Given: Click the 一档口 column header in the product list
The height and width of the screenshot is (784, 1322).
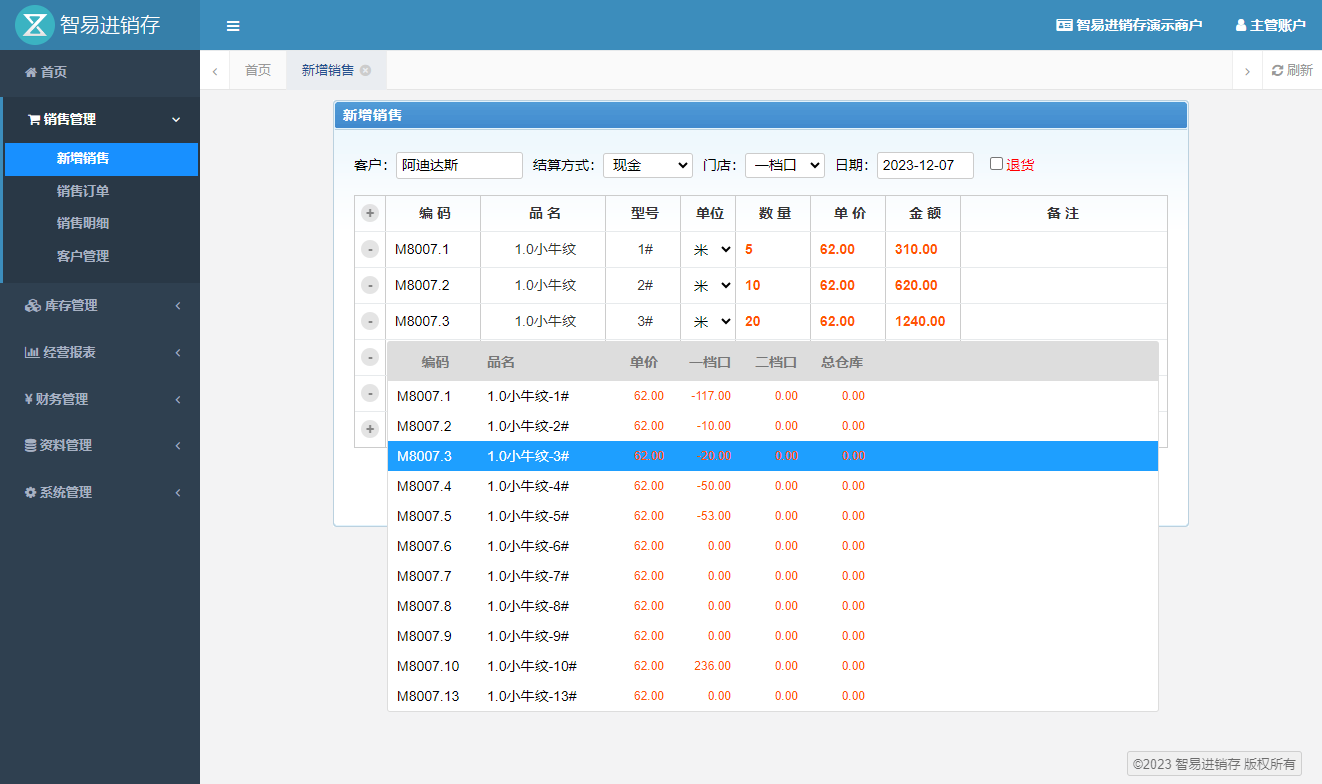Looking at the screenshot, I should click(x=710, y=362).
